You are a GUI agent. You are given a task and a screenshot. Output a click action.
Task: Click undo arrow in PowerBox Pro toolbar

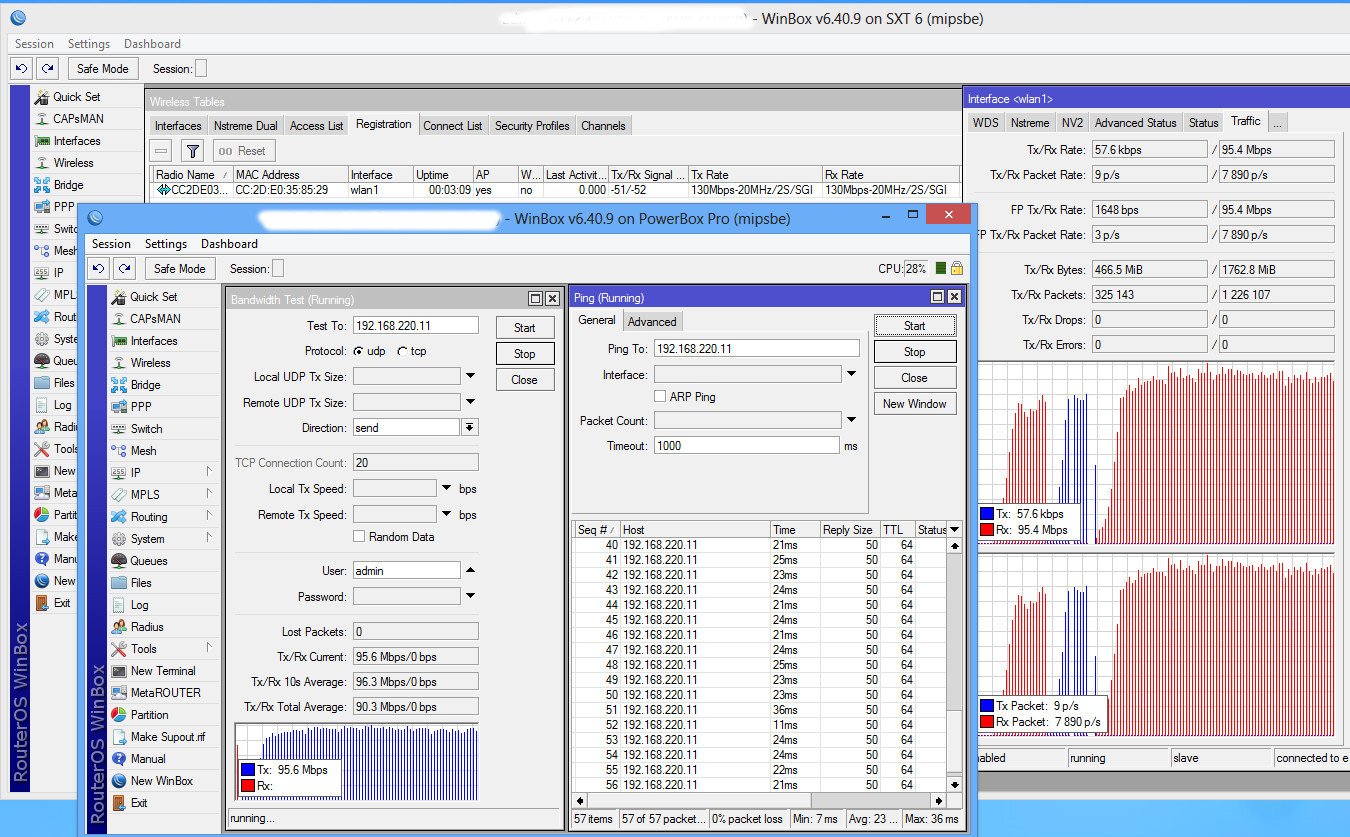(x=98, y=268)
